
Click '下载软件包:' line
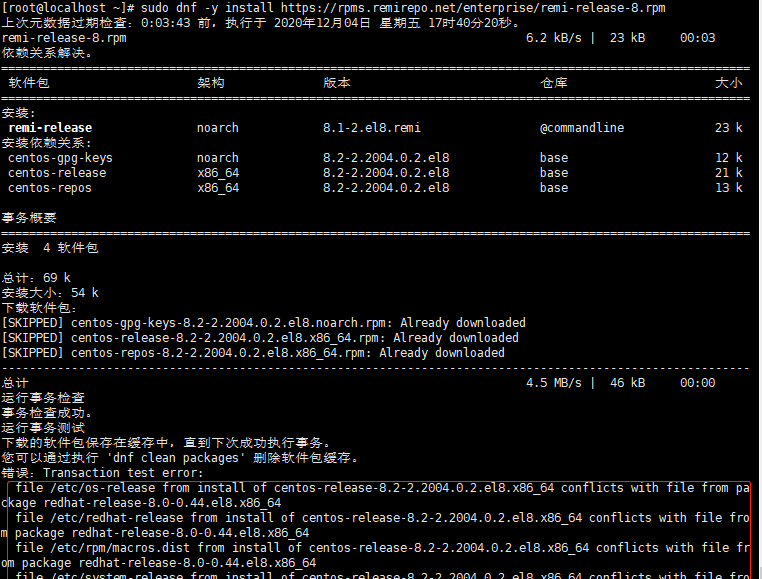pos(39,308)
